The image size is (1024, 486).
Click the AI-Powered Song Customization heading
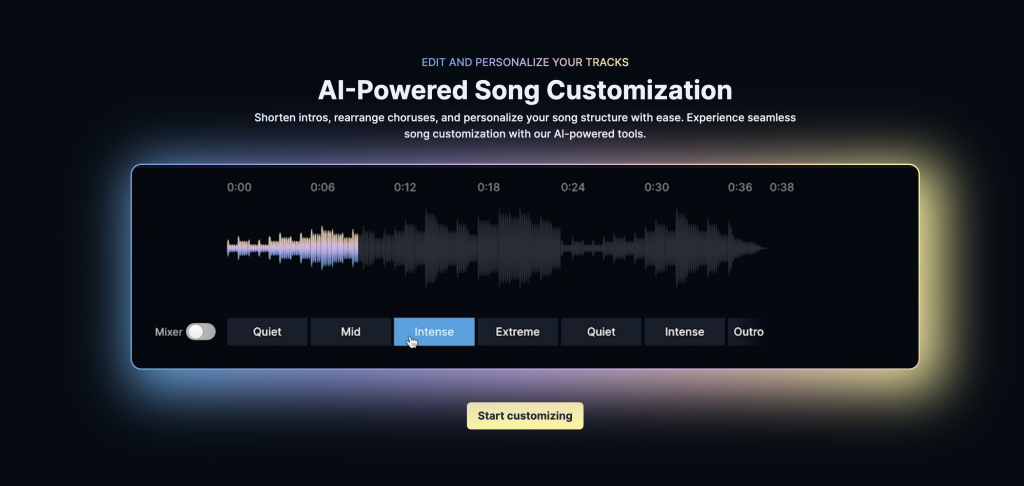coord(525,90)
